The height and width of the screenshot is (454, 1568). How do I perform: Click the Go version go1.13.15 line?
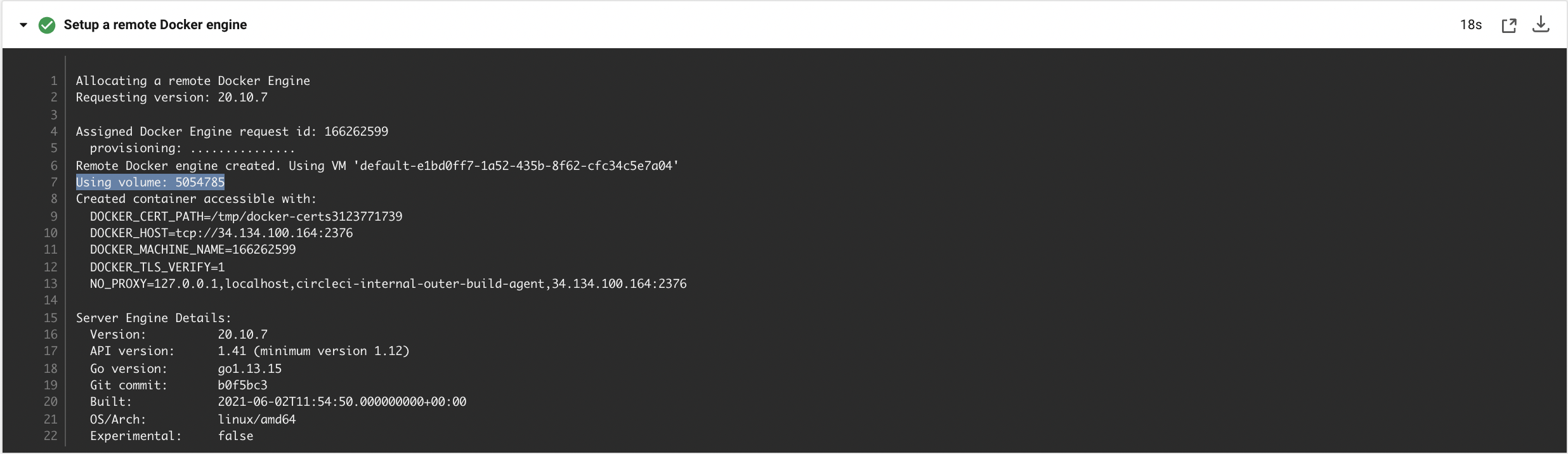click(x=186, y=369)
